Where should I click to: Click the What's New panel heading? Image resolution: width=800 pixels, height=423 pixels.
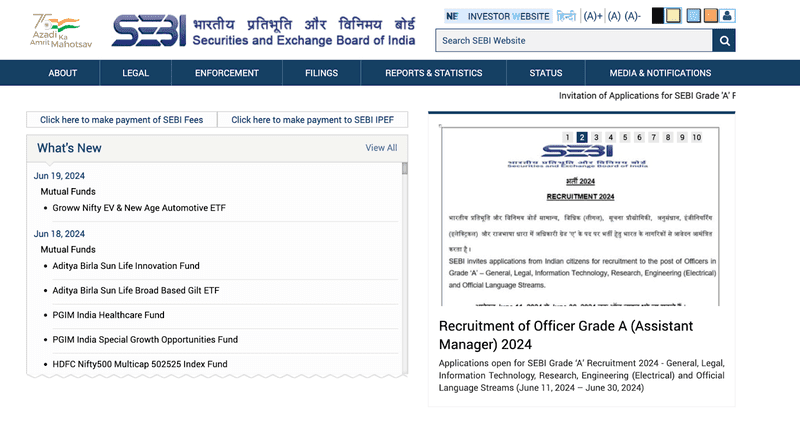tap(69, 148)
